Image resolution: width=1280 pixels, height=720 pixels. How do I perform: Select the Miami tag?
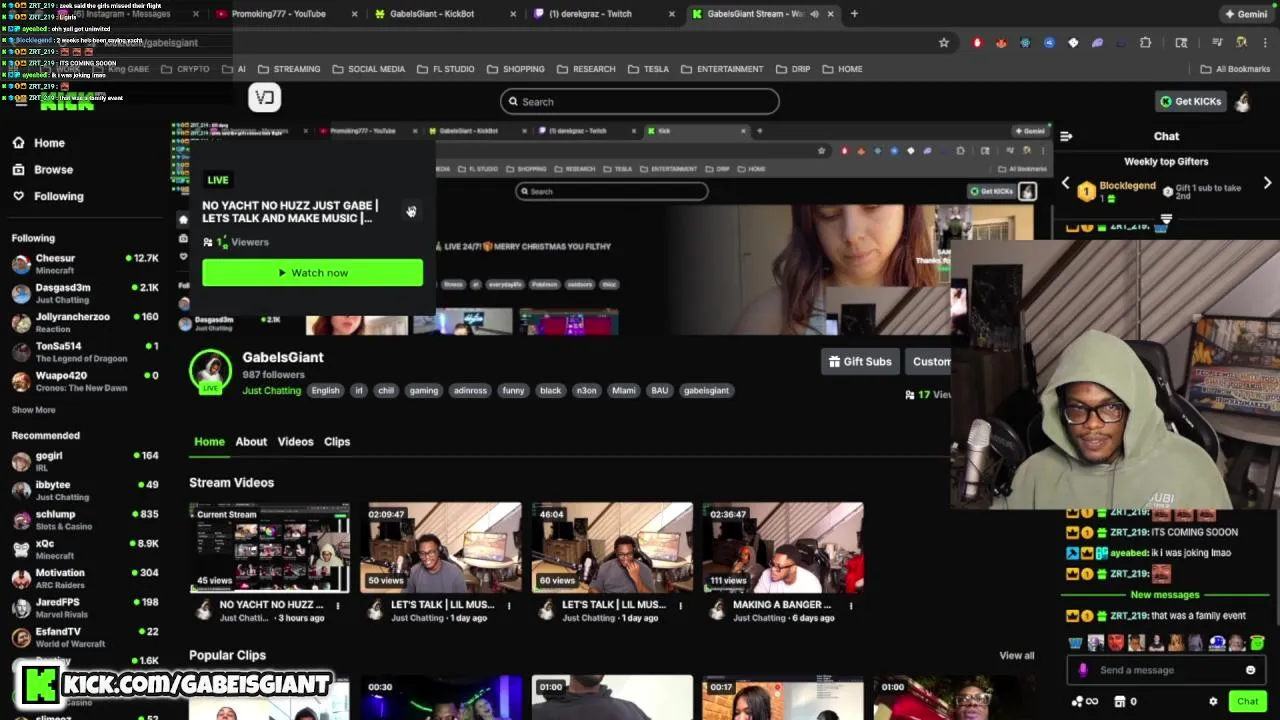(624, 391)
